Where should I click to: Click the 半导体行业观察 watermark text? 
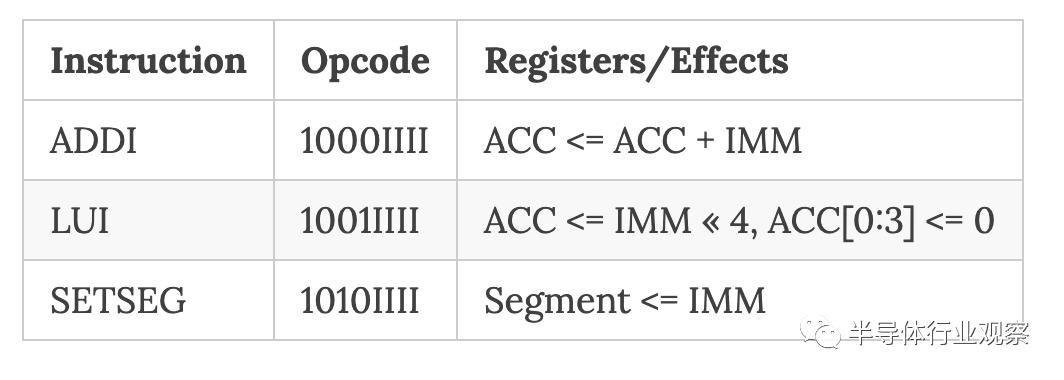(x=939, y=333)
